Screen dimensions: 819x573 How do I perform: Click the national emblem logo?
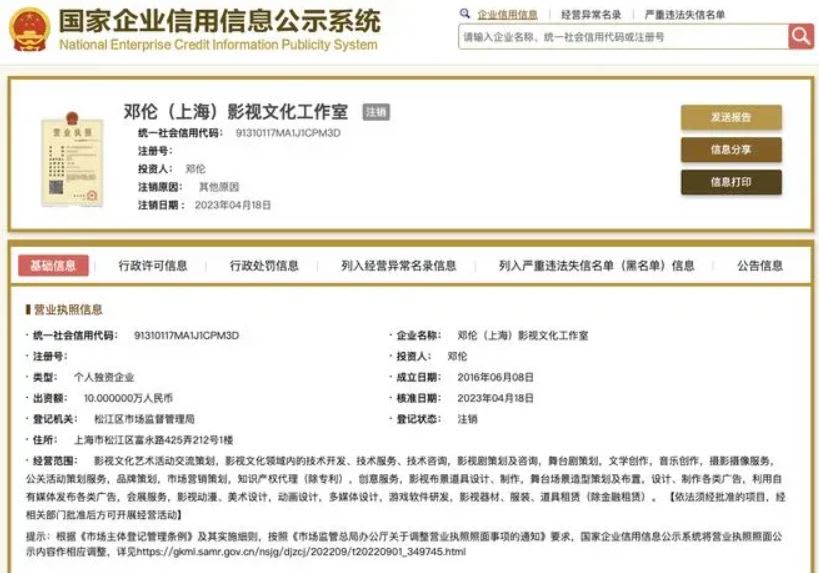29,30
